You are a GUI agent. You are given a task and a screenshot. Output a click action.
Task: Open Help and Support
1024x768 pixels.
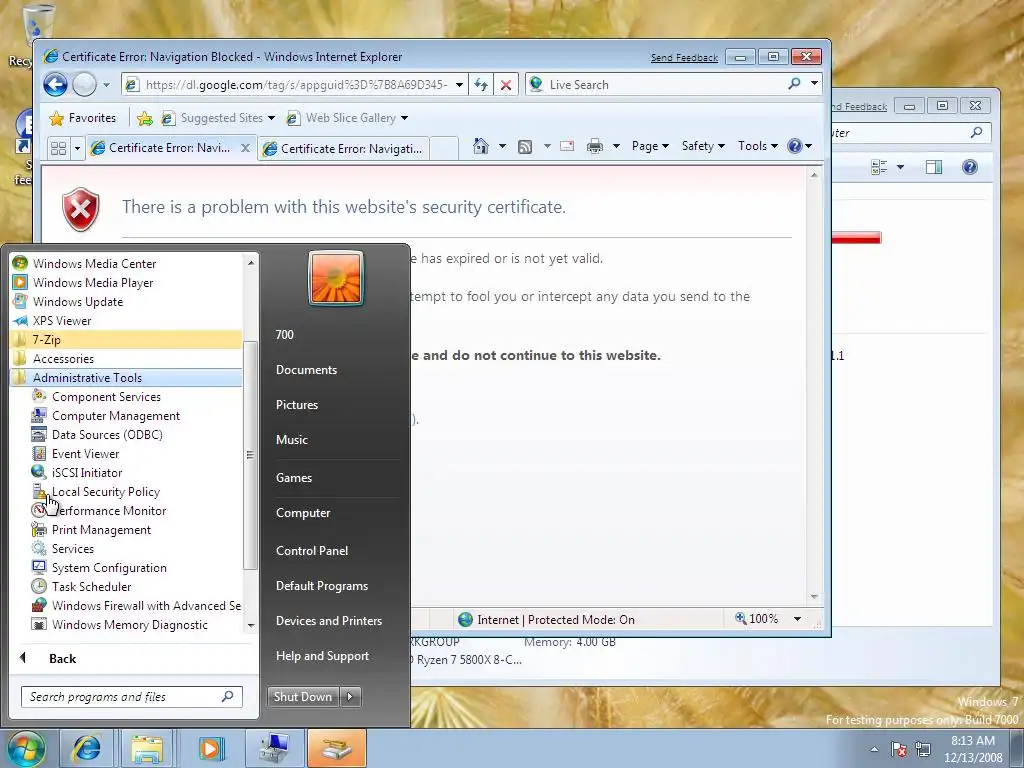coord(322,656)
